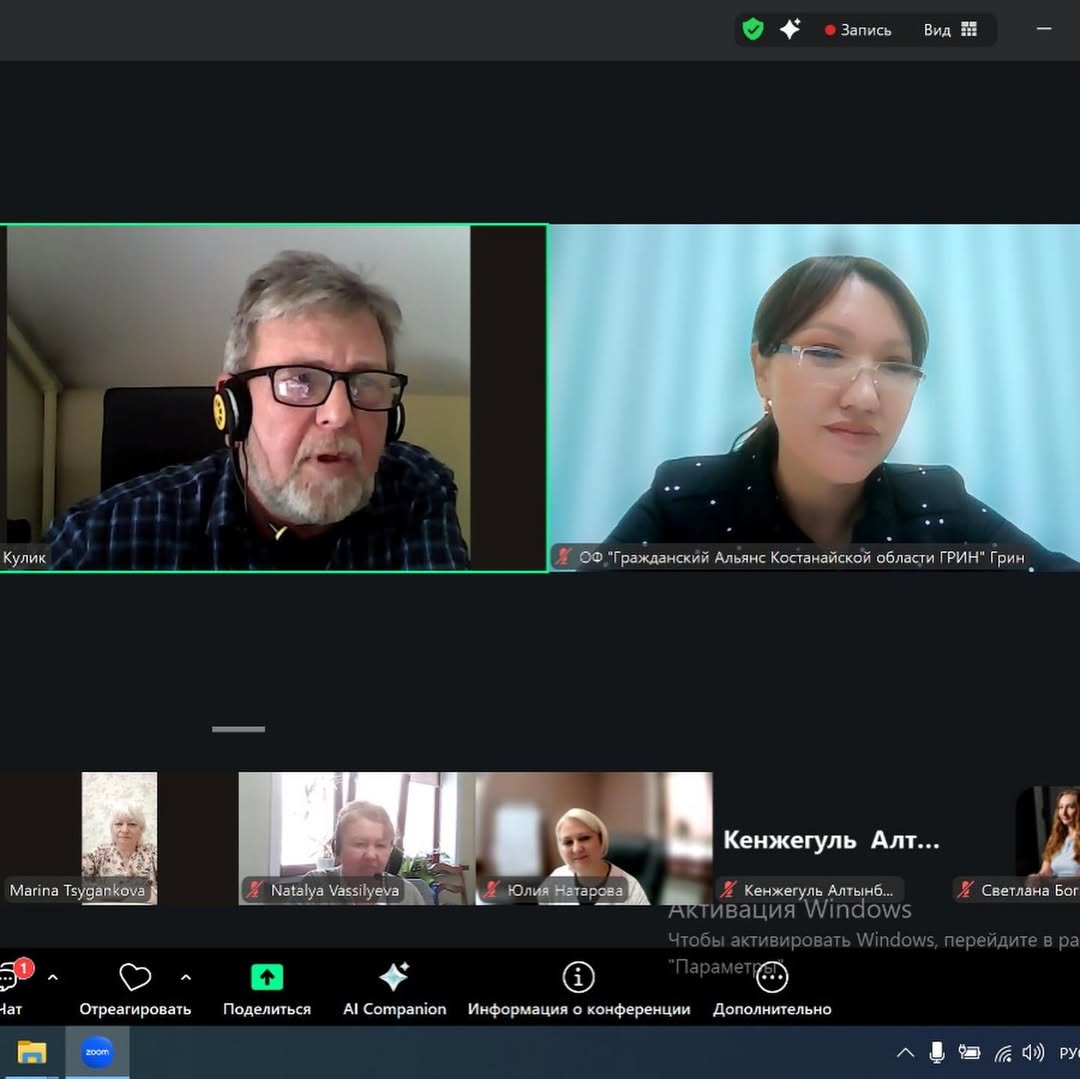Select Юлия Натарова's video thumbnail
Screen dimensions: 1080x1079
[593, 837]
